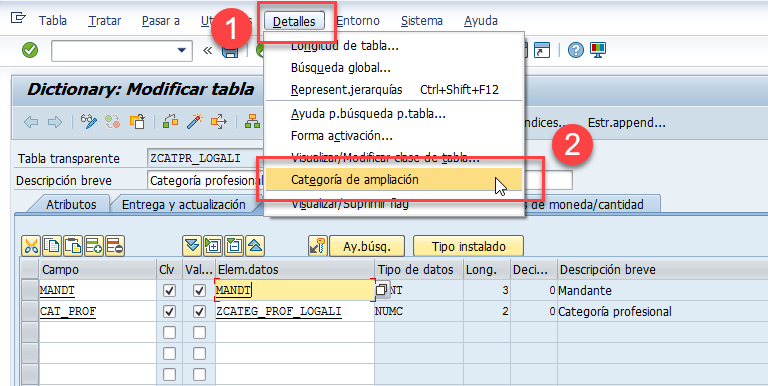Switch to the Atributos tab

tap(71, 204)
